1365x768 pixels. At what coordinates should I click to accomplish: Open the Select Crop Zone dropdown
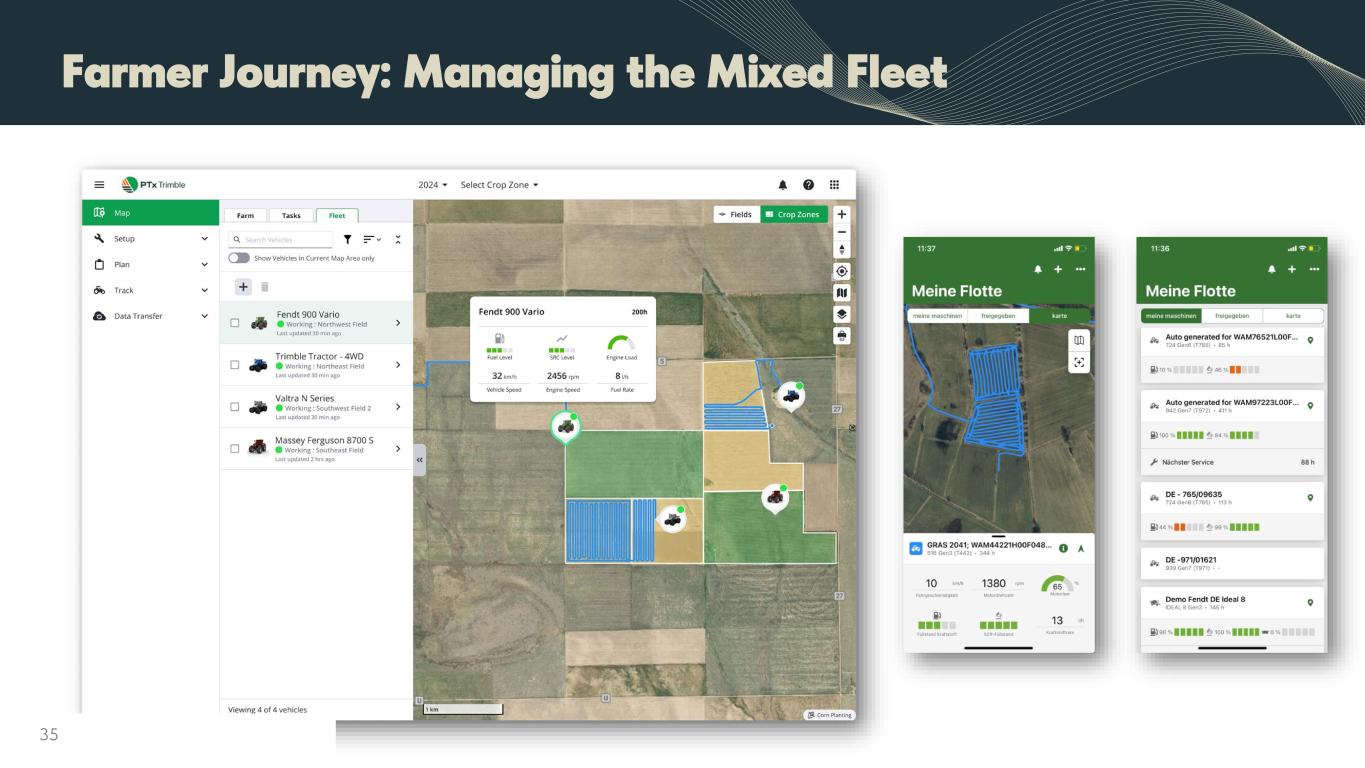pos(499,185)
